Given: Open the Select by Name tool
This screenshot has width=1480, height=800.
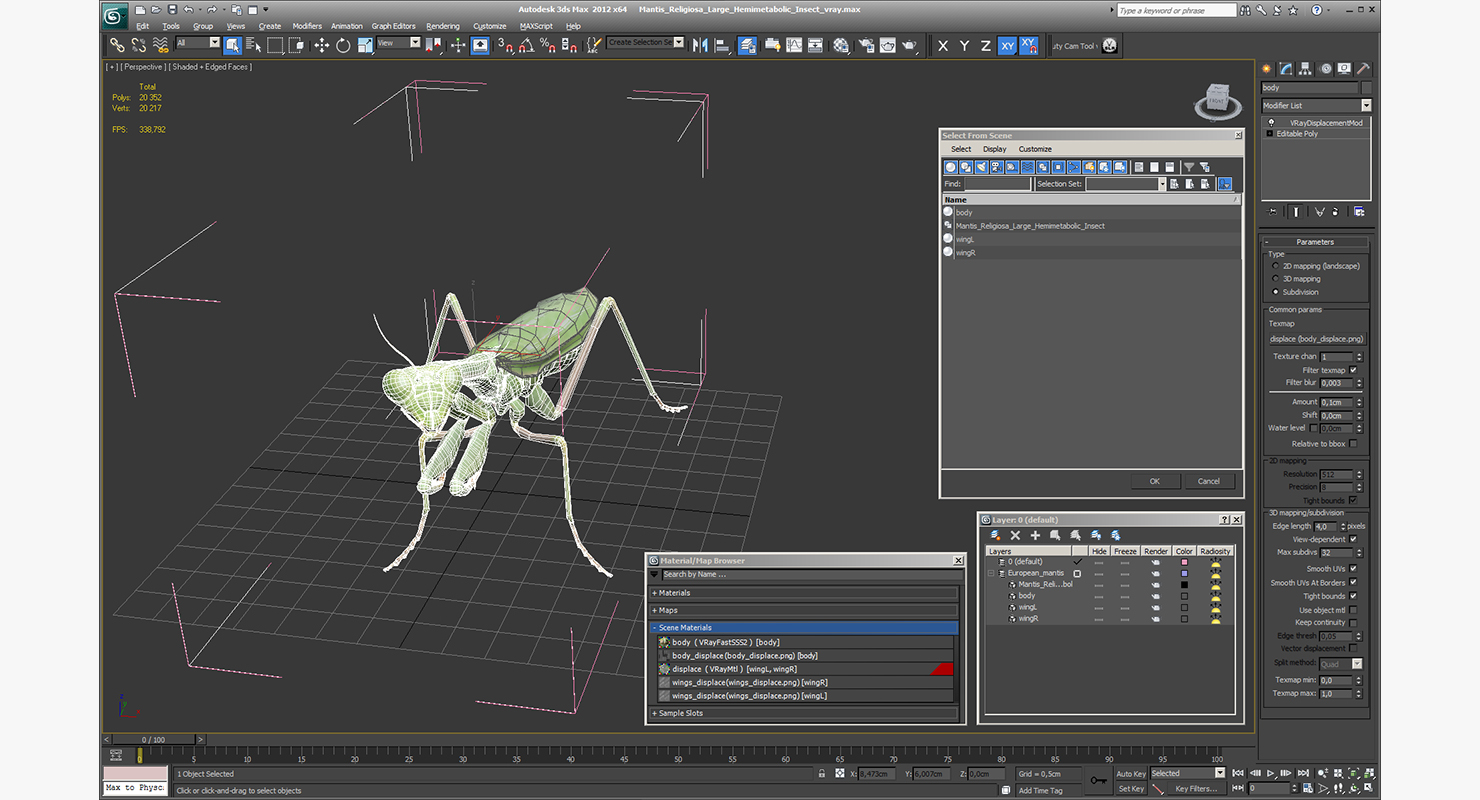Looking at the screenshot, I should (x=253, y=45).
